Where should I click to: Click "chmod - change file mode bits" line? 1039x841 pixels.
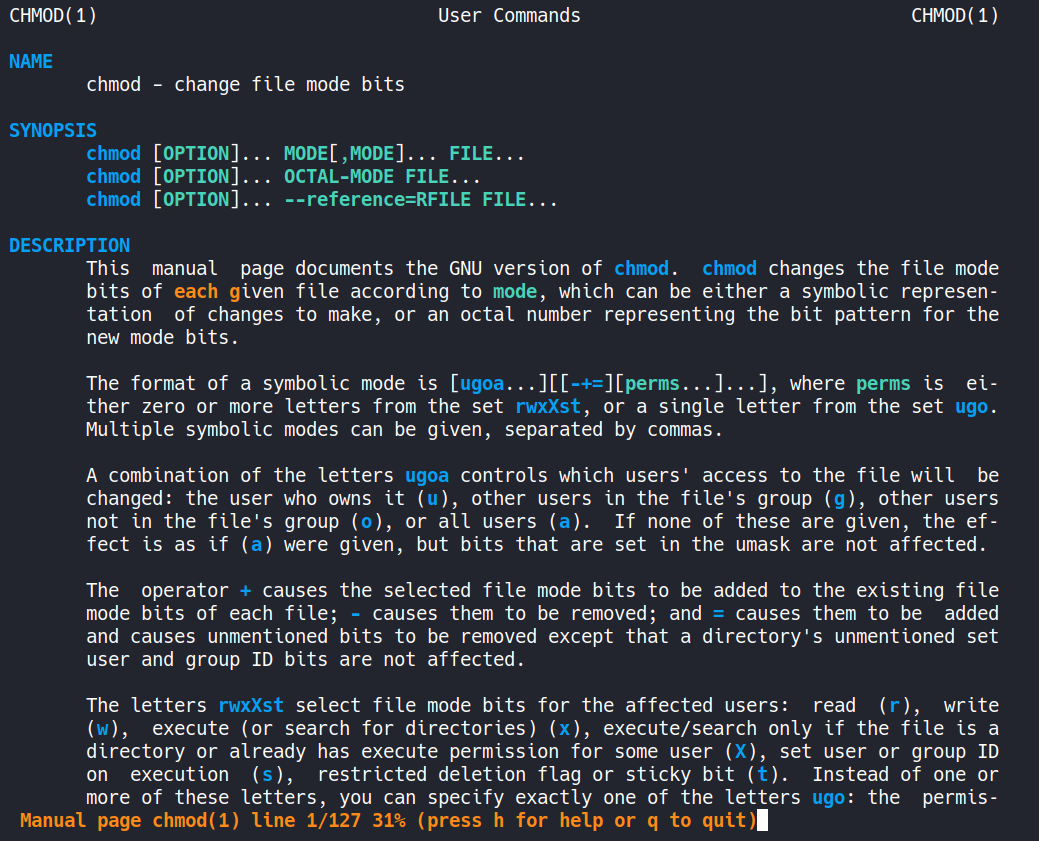coord(245,84)
